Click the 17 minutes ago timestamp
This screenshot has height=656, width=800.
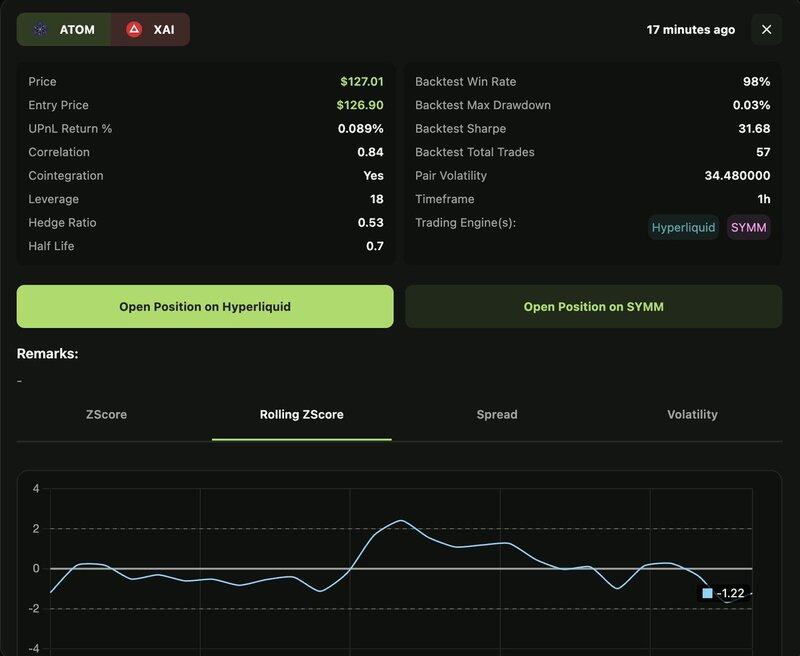(690, 29)
